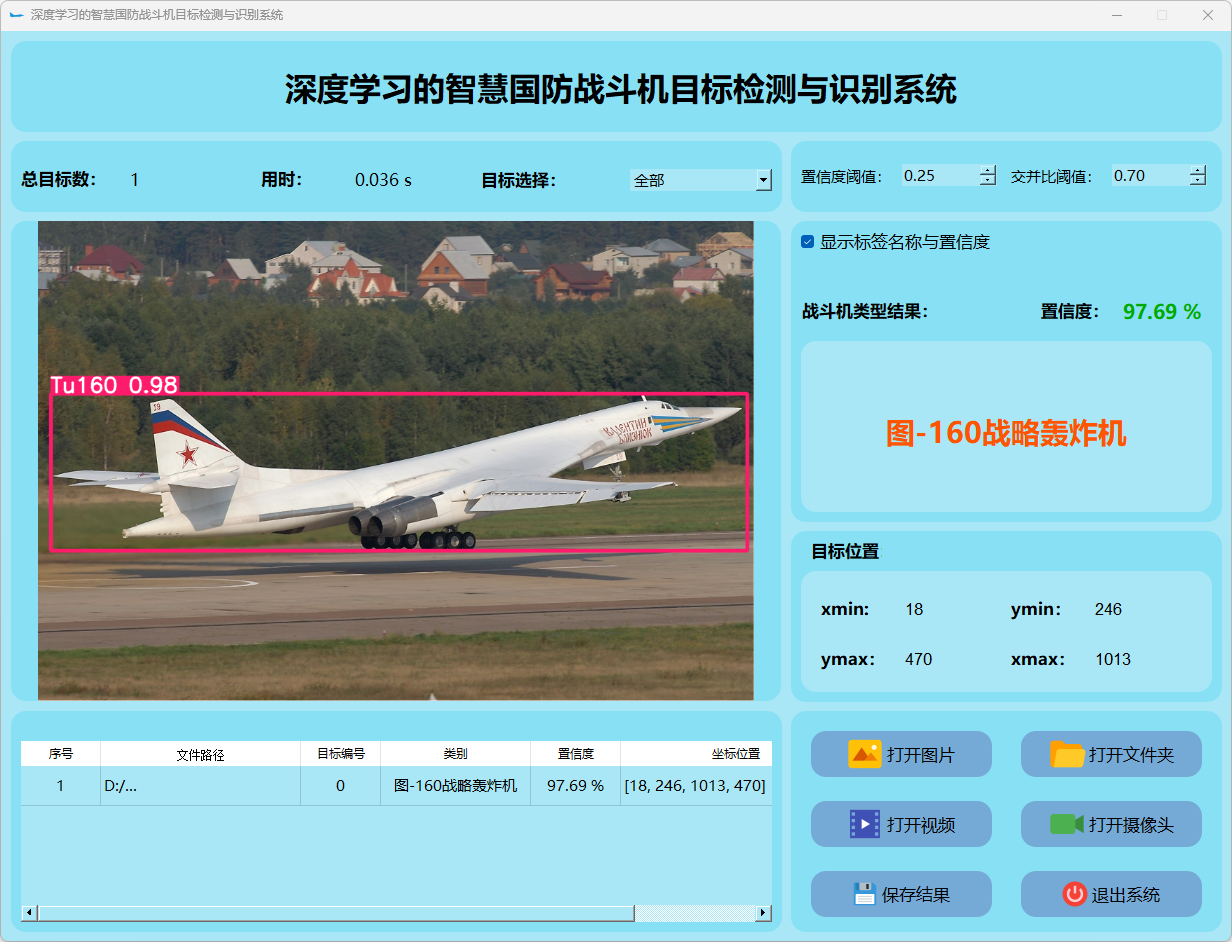Click the 坐标位置 column header
Viewport: 1232px width, 942px height.
point(696,754)
